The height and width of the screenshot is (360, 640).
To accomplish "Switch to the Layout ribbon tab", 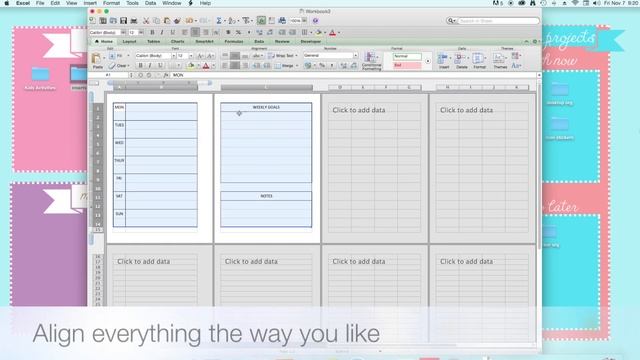I will point(129,42).
